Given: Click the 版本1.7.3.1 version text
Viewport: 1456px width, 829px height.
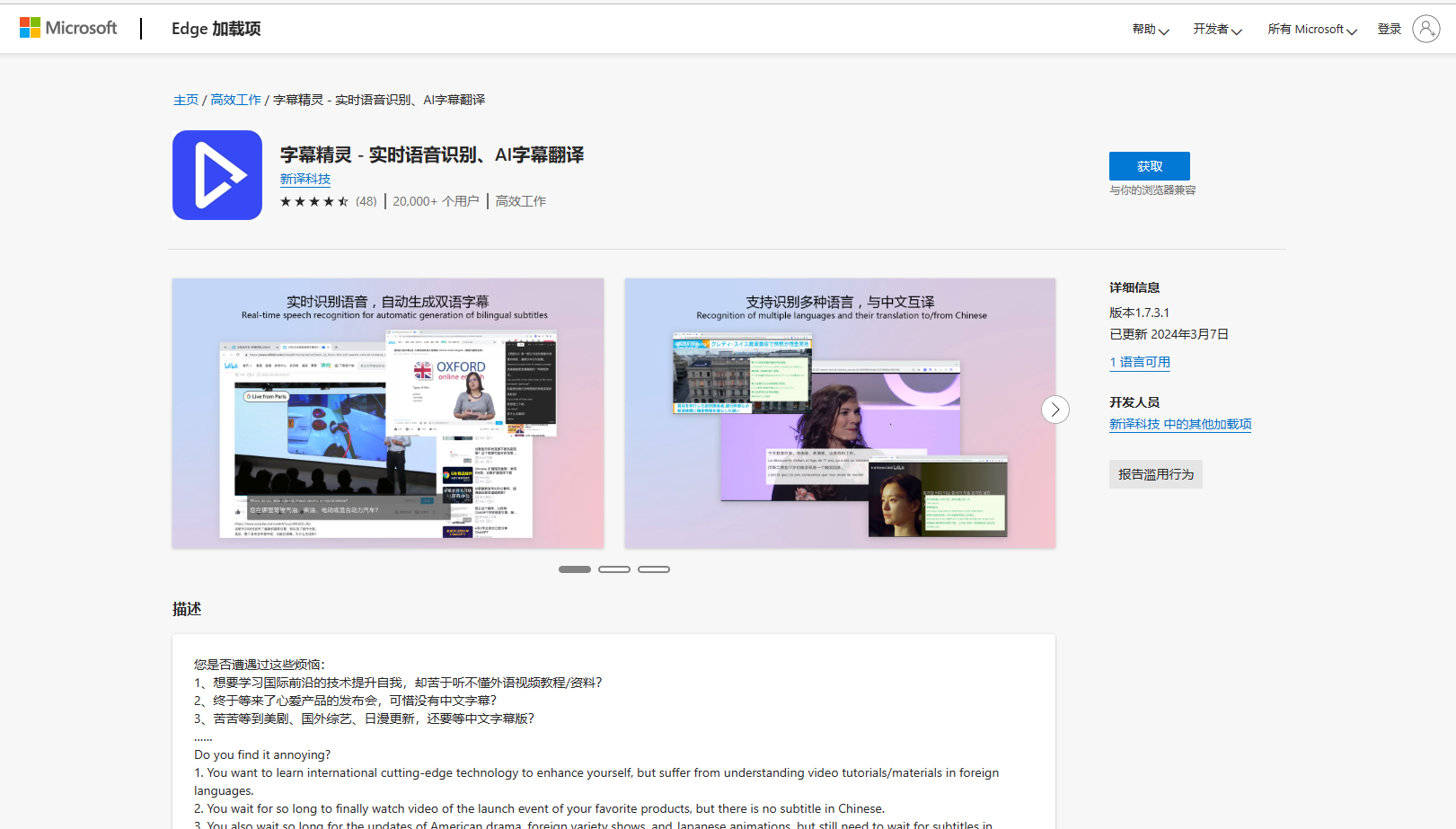Looking at the screenshot, I should pyautogui.click(x=1139, y=313).
